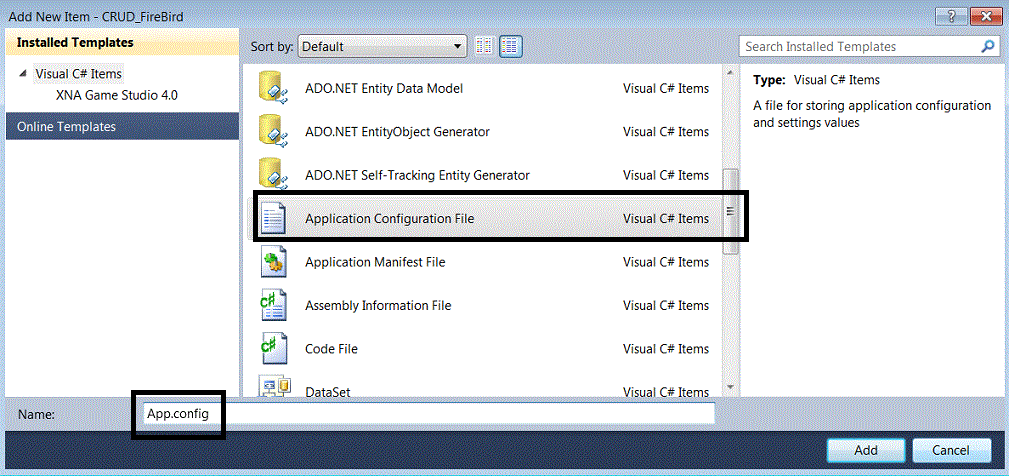This screenshot has height=476, width=1009.
Task: Click the Assembly Information File icon
Action: click(x=273, y=305)
